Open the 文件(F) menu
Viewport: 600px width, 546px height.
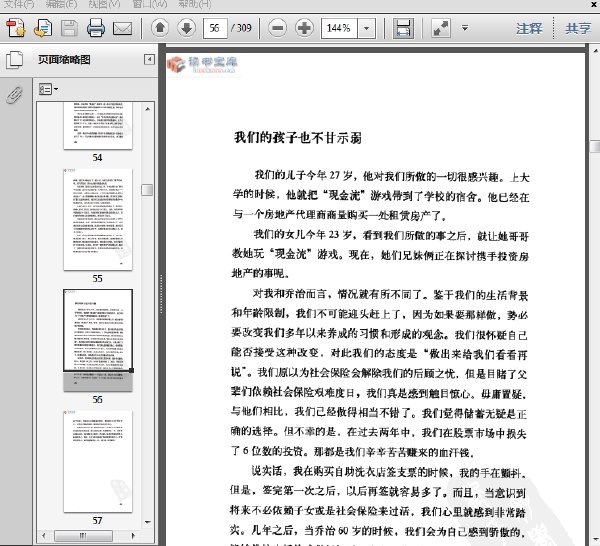click(x=19, y=4)
